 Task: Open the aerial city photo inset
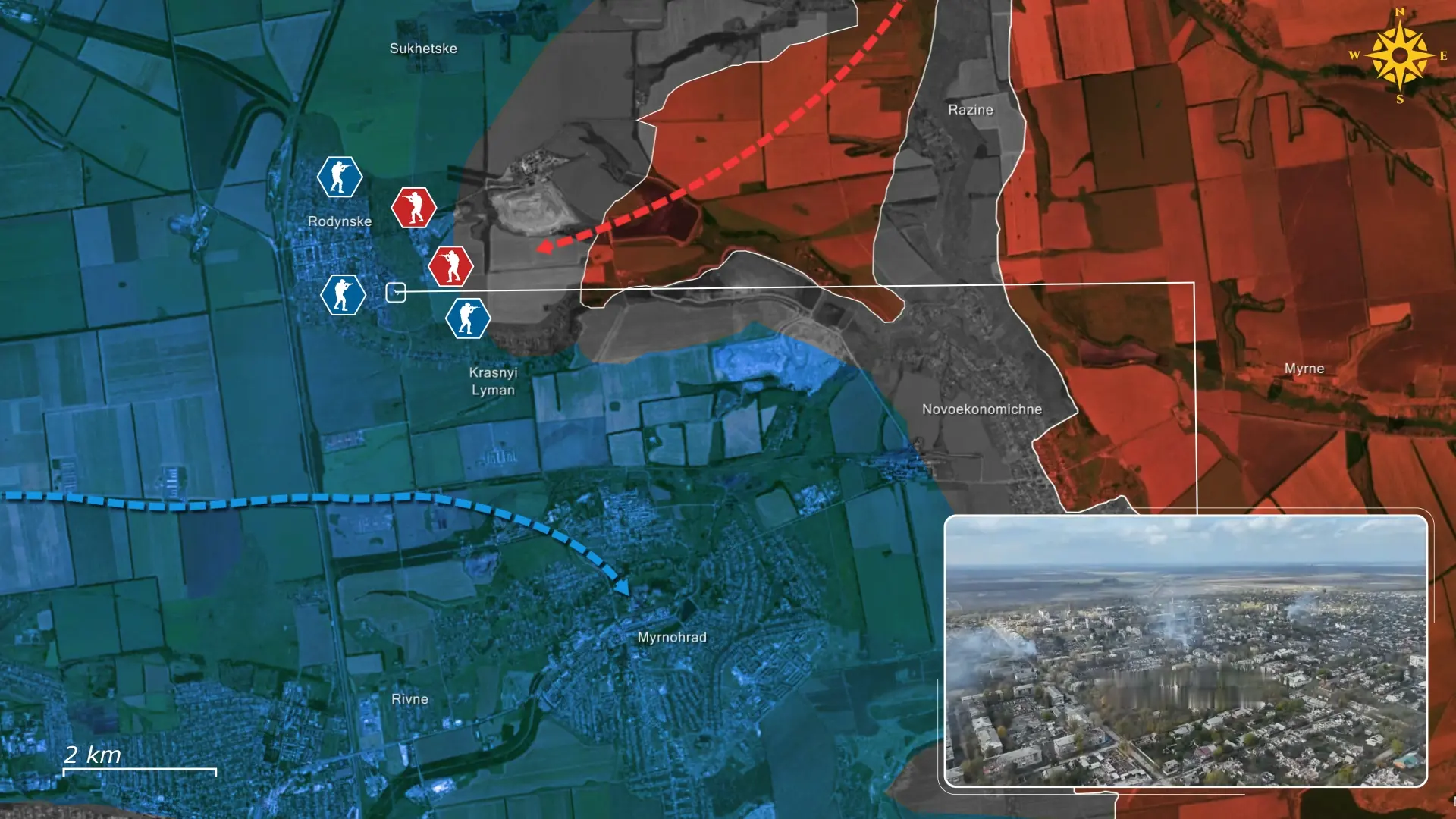(1185, 651)
